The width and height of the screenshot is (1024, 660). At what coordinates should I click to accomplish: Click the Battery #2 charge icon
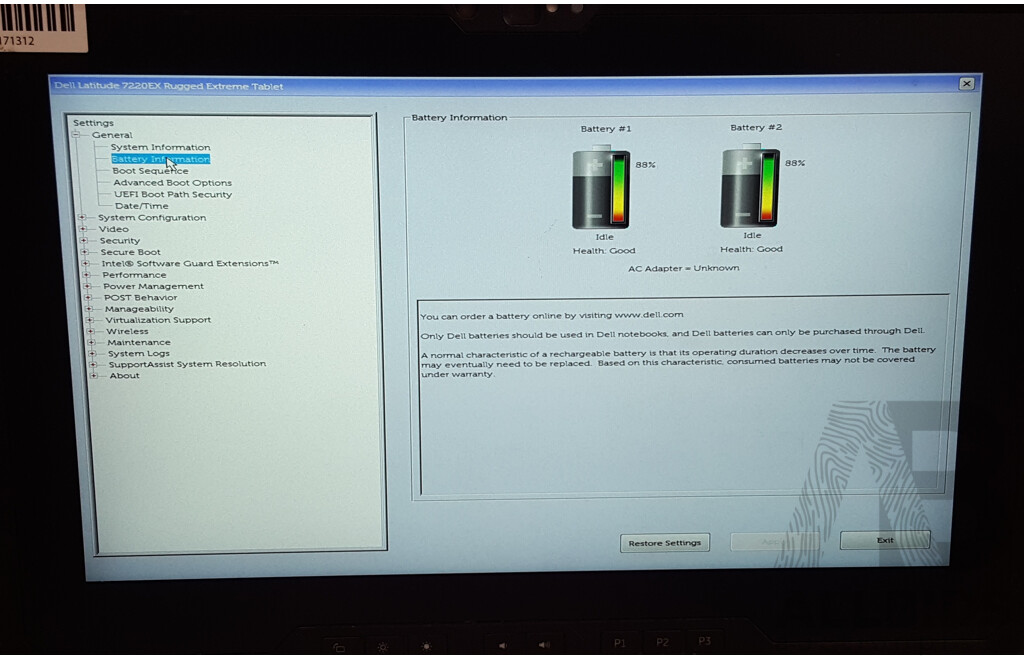[x=750, y=186]
